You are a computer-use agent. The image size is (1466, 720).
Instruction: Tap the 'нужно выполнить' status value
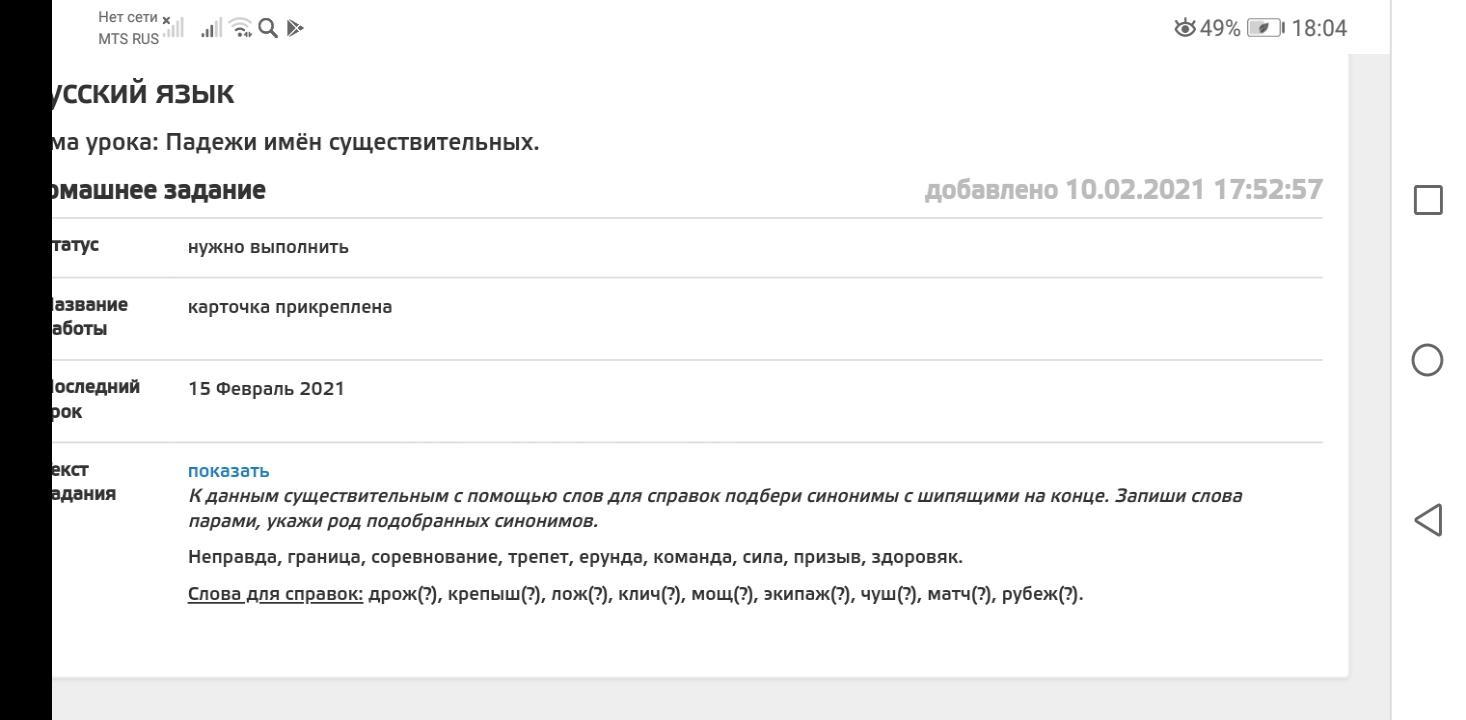[x=268, y=247]
